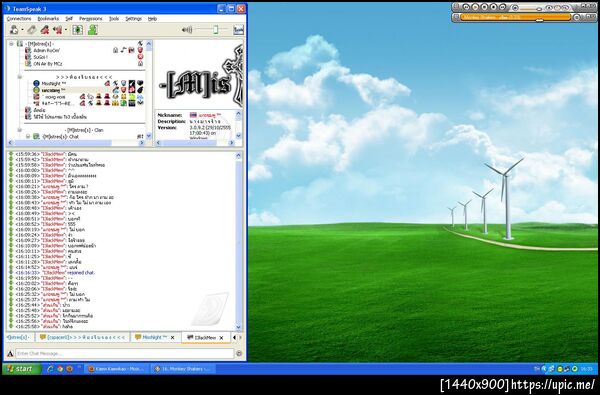This screenshot has width=600, height=395.
Task: Open the Connections menu
Action: pyautogui.click(x=19, y=18)
